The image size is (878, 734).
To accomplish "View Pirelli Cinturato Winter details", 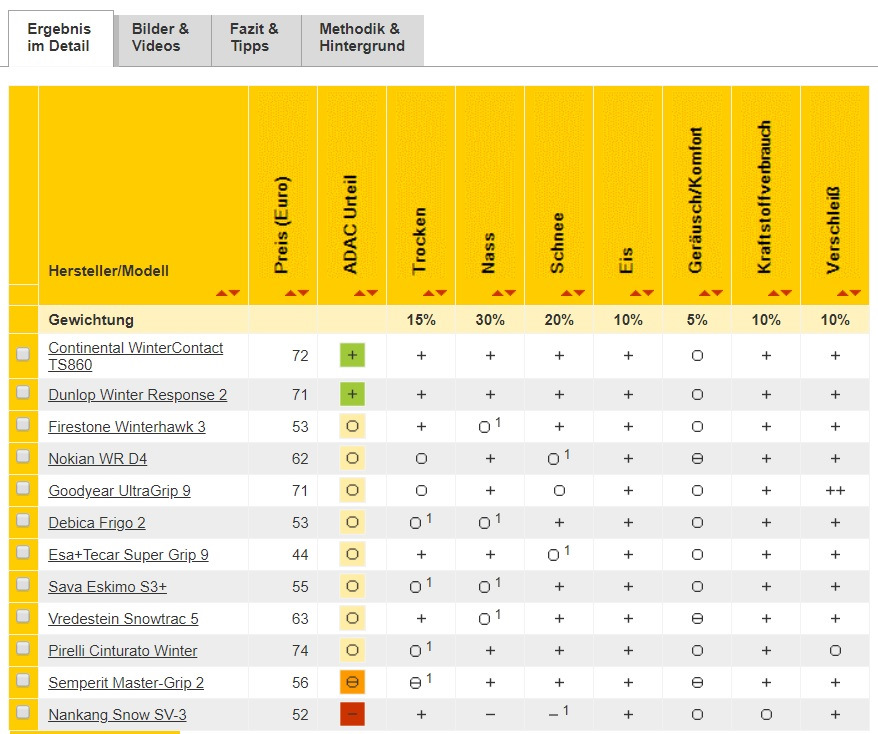I will tap(123, 650).
